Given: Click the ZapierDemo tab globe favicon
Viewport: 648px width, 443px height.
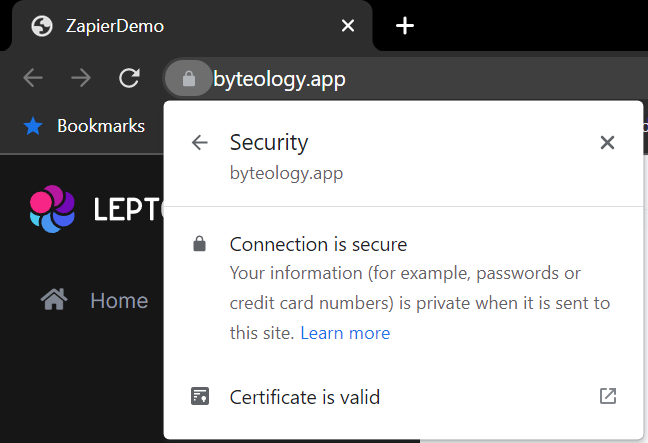Looking at the screenshot, I should pyautogui.click(x=42, y=26).
